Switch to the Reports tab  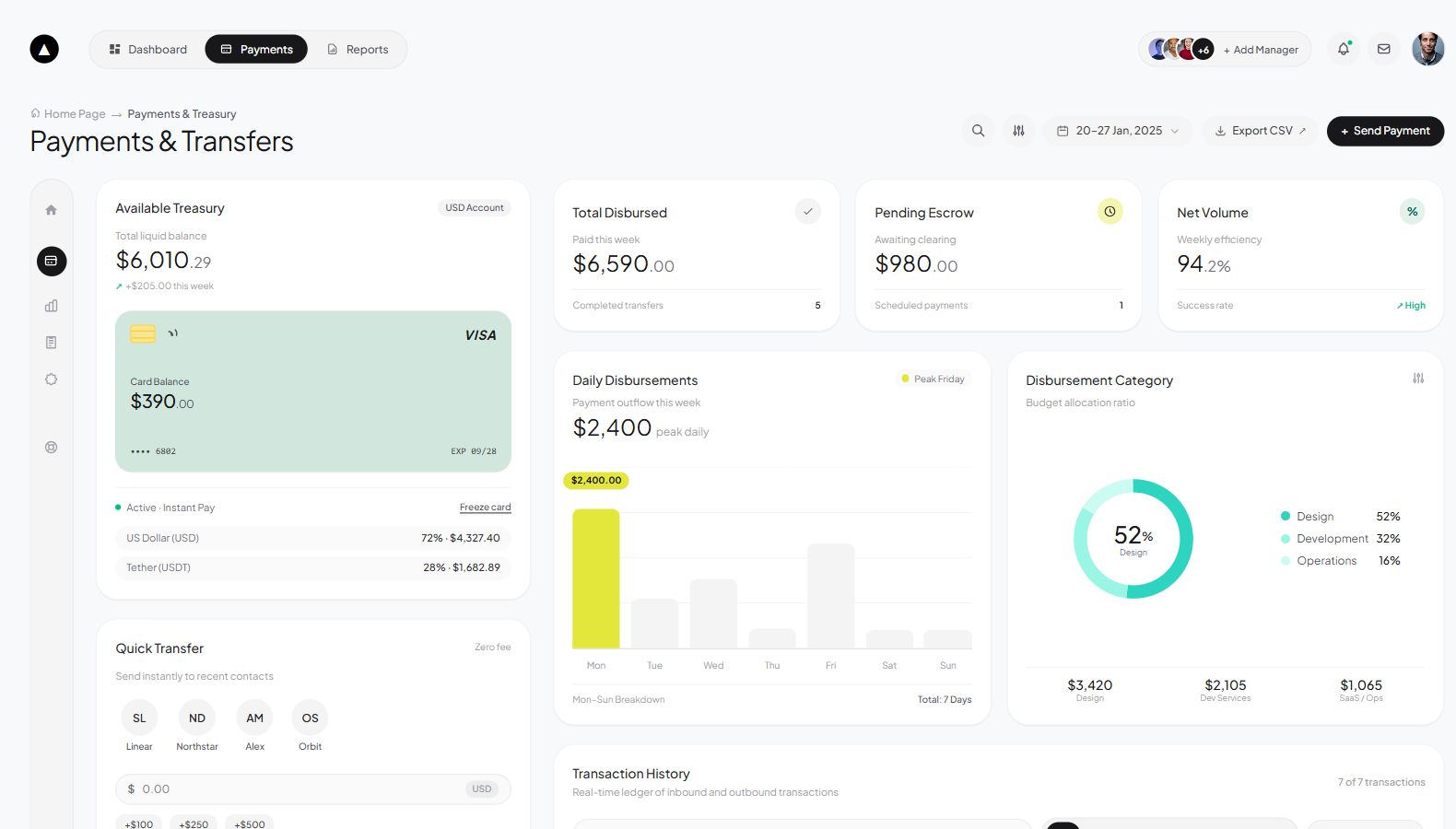[x=358, y=50]
